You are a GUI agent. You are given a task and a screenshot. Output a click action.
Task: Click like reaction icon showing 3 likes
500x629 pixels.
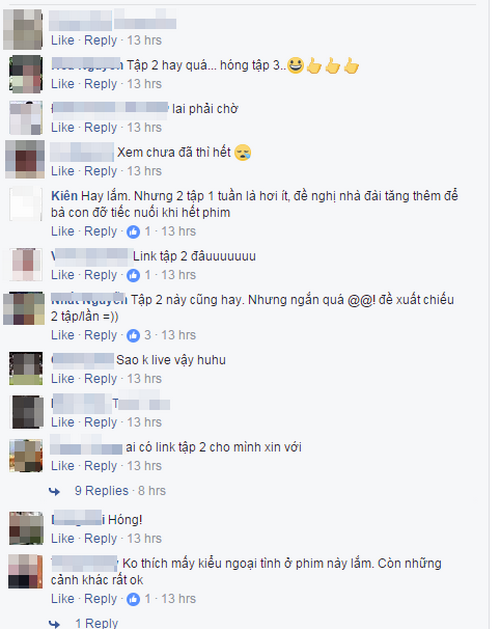pyautogui.click(x=133, y=335)
